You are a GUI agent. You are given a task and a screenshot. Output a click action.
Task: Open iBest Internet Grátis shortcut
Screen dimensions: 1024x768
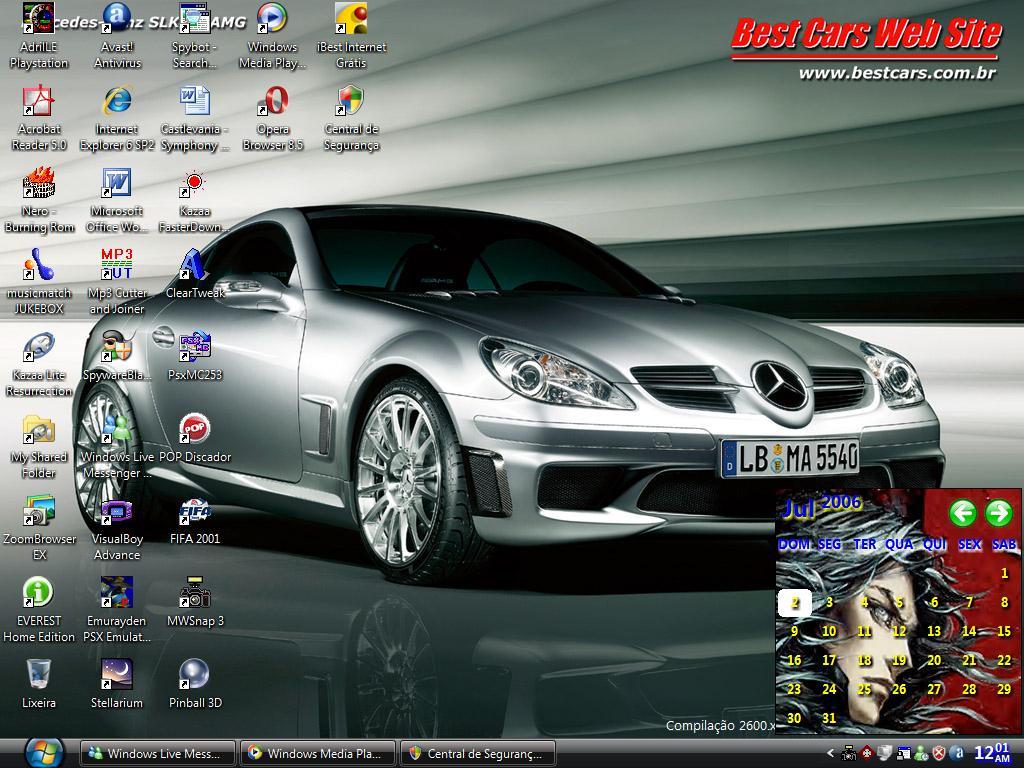tap(351, 36)
